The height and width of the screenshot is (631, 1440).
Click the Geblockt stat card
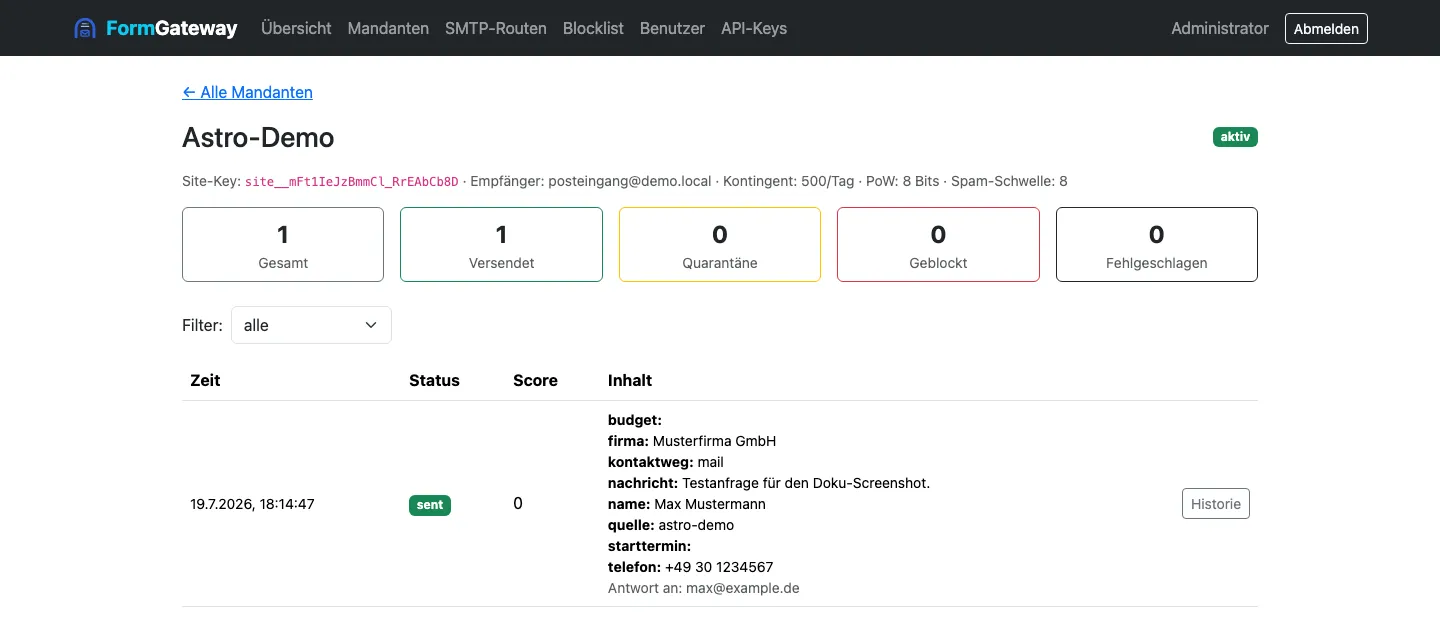pos(938,245)
